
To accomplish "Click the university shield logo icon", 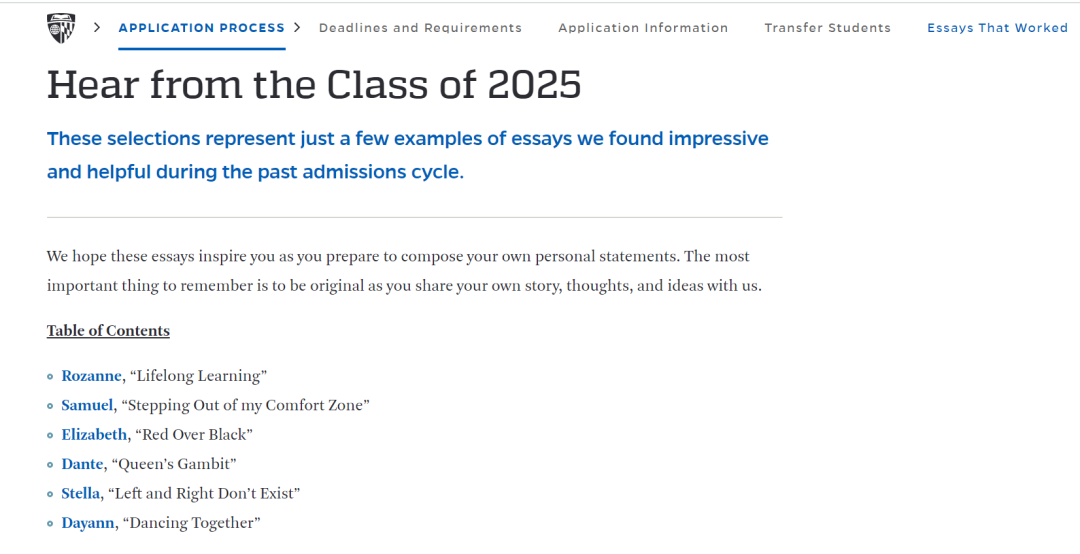I will coord(61,28).
